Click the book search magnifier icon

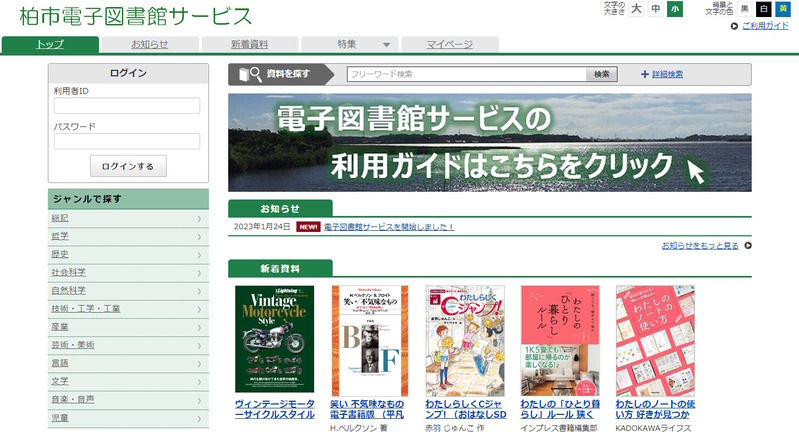250,74
